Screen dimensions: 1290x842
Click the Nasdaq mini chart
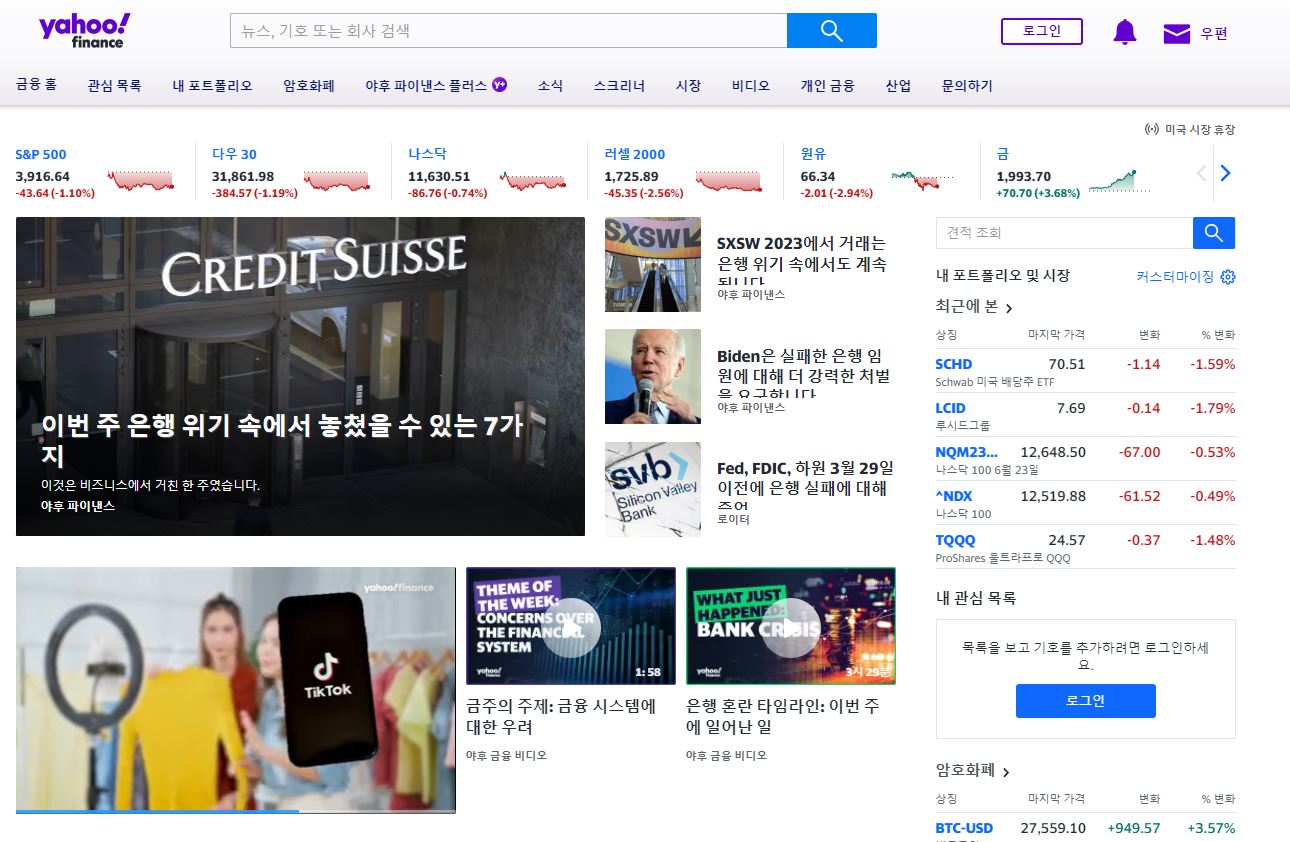click(533, 181)
